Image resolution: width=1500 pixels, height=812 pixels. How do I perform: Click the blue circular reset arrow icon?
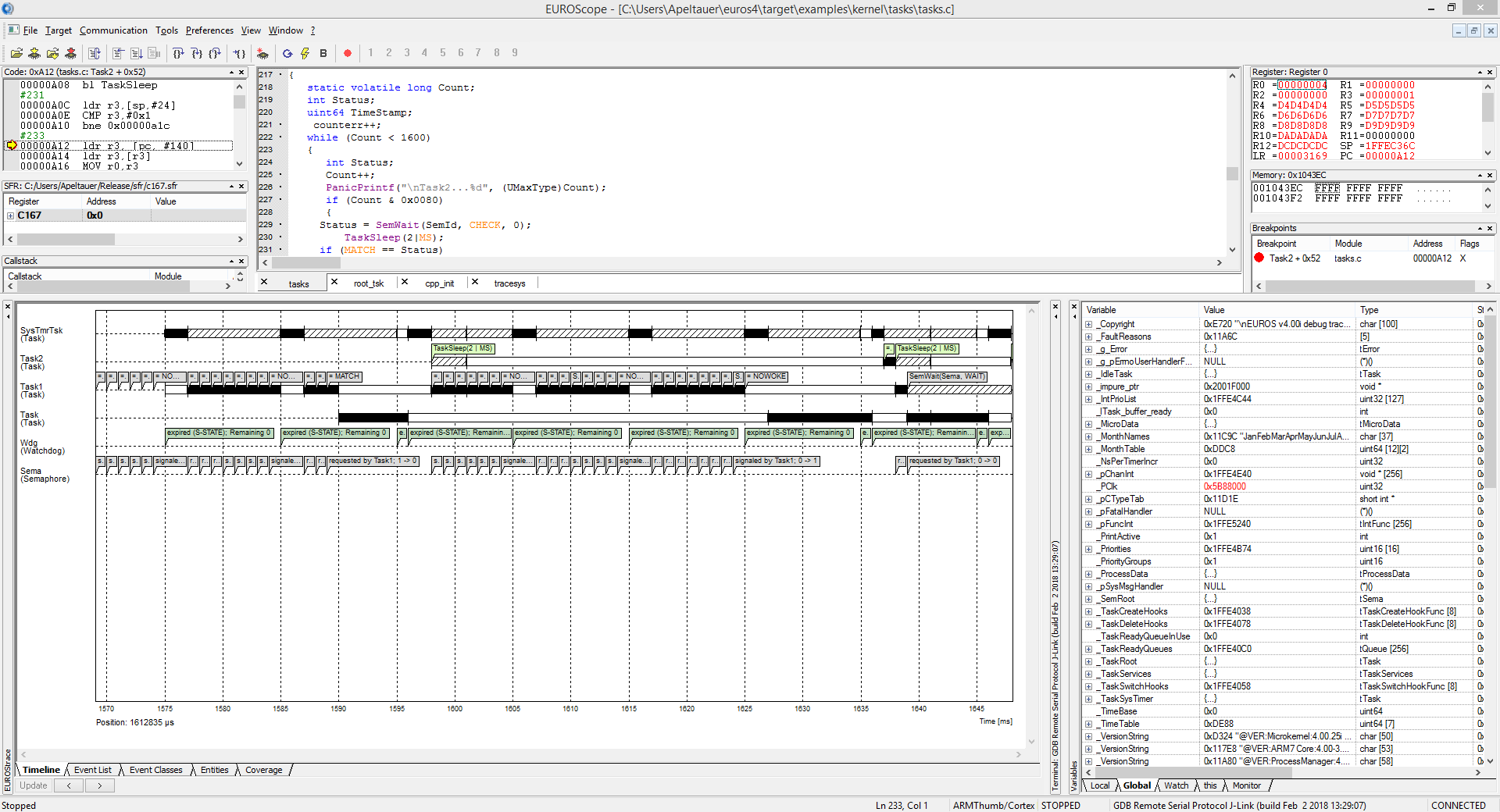coord(287,53)
